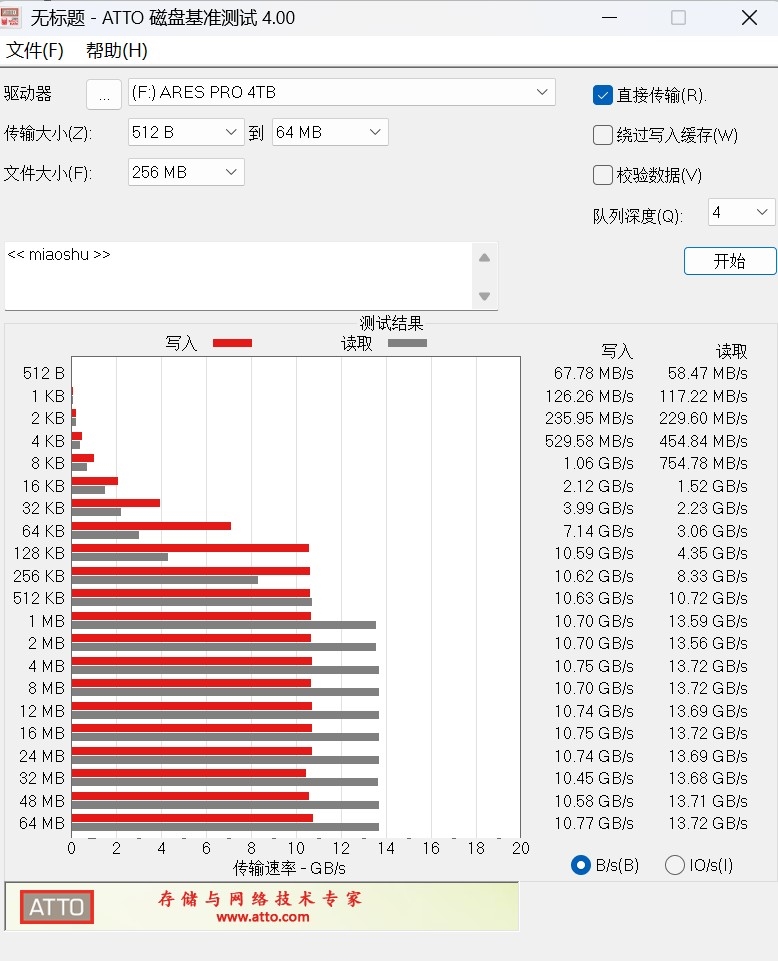
Task: Enable the 校验数据(V) checkbox
Action: pyautogui.click(x=603, y=175)
